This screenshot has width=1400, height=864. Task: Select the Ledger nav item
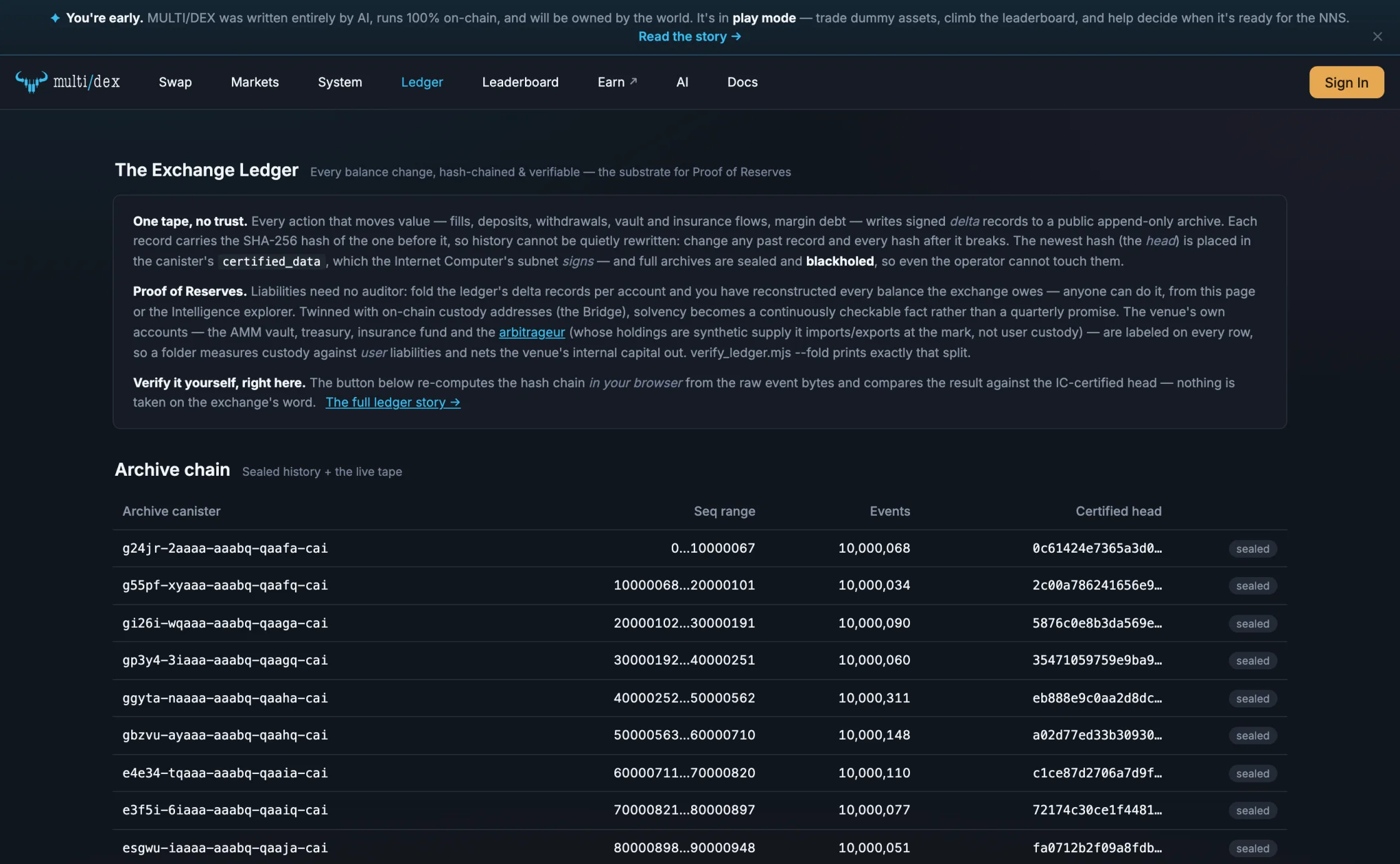pos(422,82)
